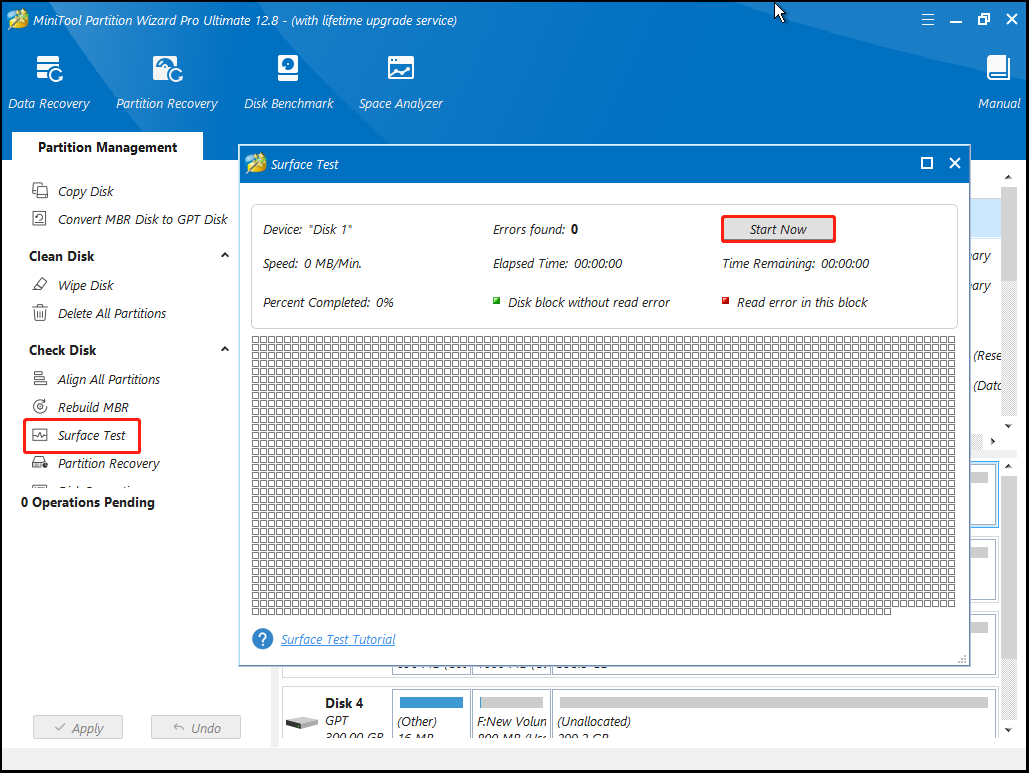This screenshot has height=773, width=1029.
Task: Click the disk list scrollbar up arrow
Action: pyautogui.click(x=1008, y=177)
